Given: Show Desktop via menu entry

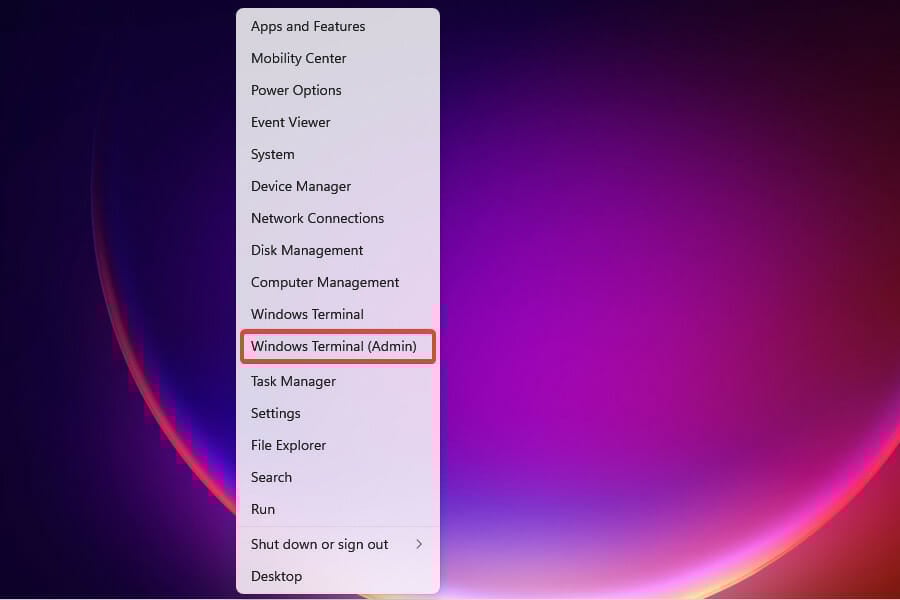Looking at the screenshot, I should coord(338,576).
